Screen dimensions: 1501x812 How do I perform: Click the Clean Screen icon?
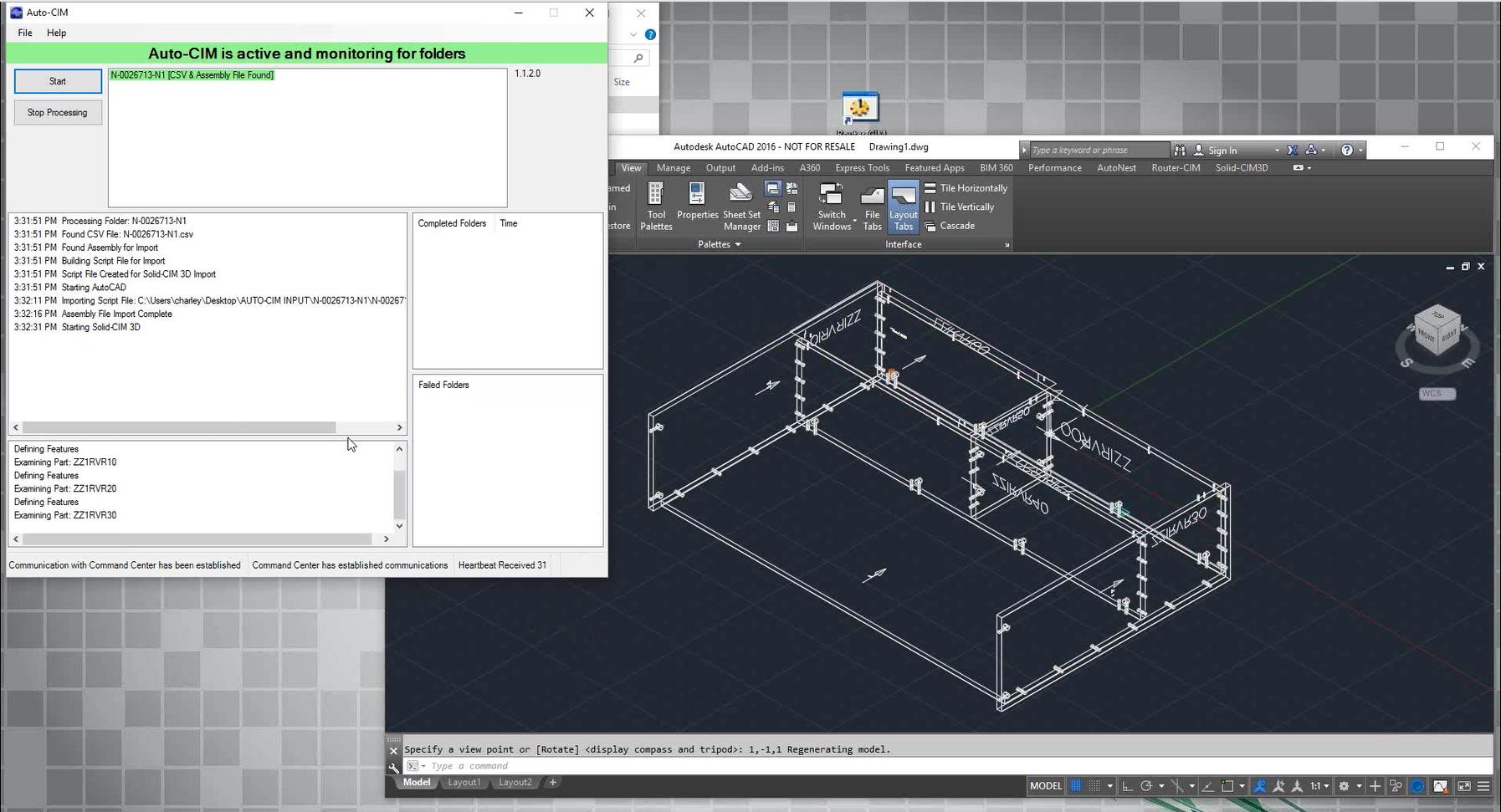pos(1464,786)
